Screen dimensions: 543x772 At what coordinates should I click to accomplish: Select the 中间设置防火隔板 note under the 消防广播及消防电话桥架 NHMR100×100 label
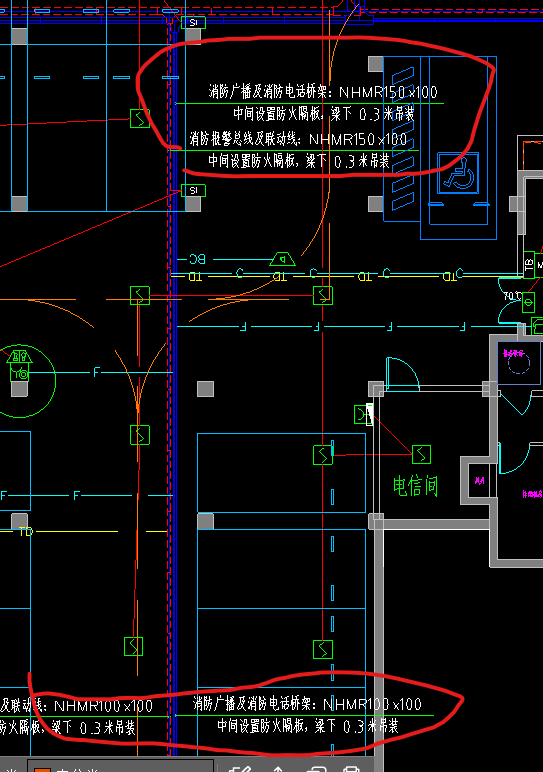(x=308, y=726)
